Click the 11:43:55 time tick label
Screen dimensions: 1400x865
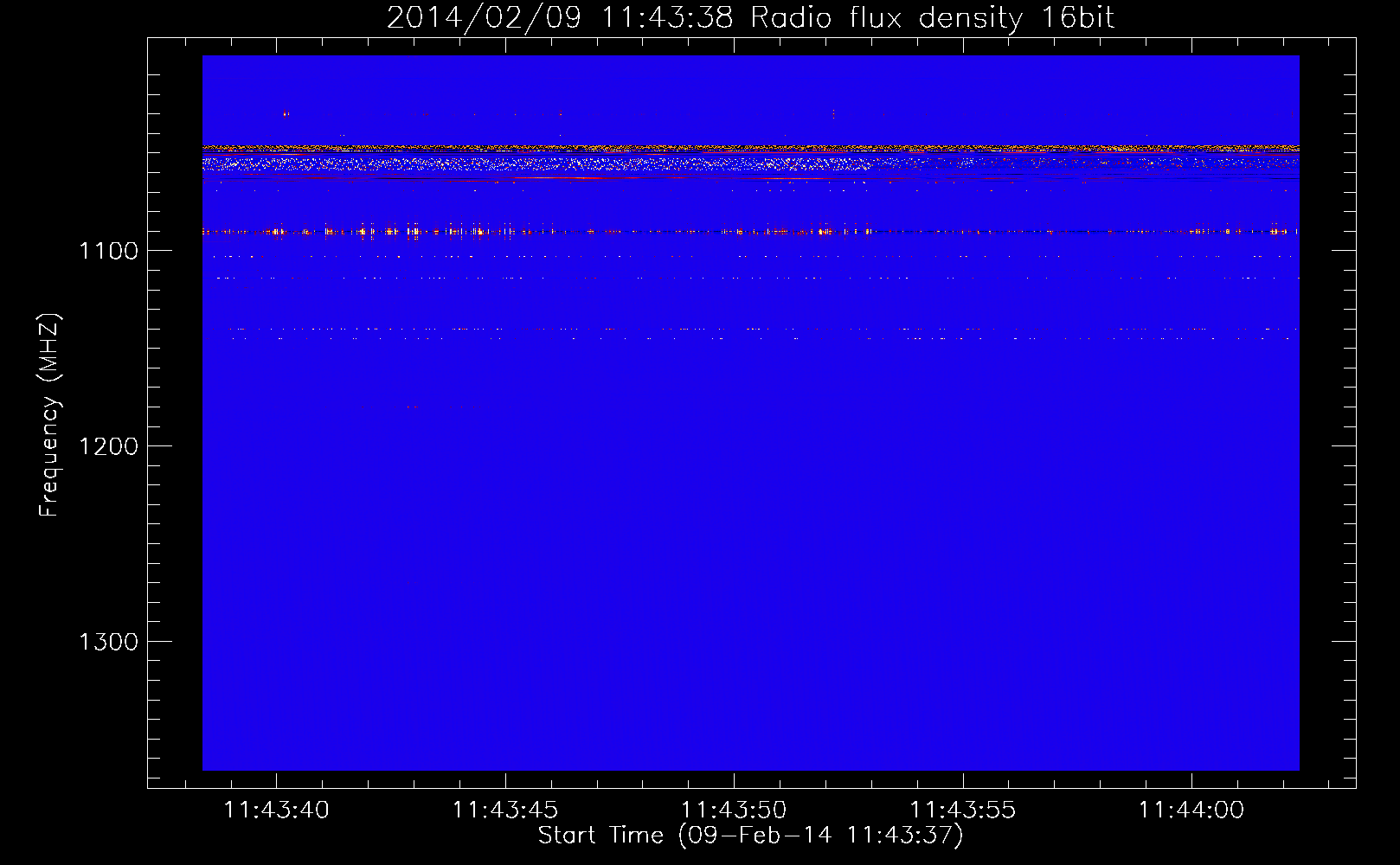963,811
